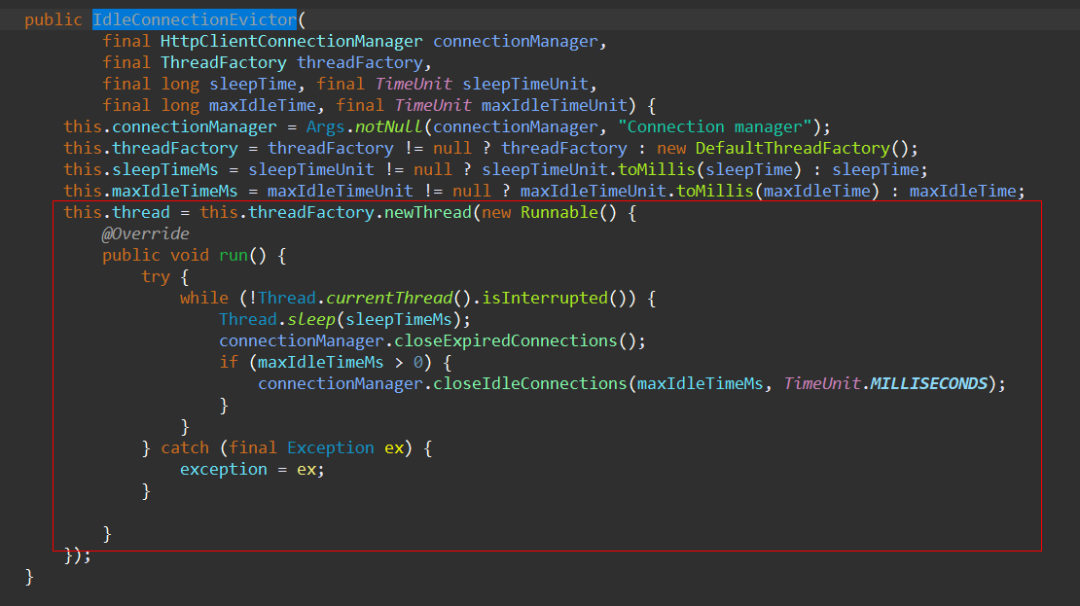
Task: Click the Args class reference
Action: (325, 127)
